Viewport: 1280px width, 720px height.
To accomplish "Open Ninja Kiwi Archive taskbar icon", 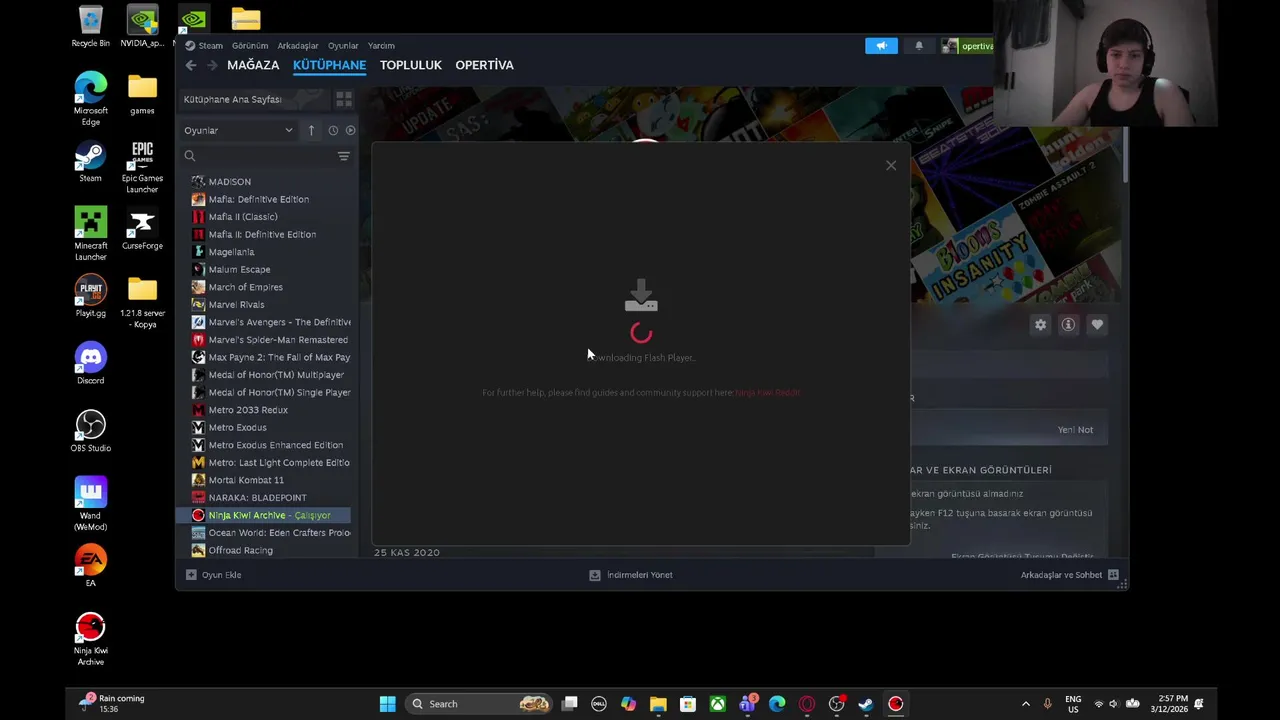I will point(895,704).
